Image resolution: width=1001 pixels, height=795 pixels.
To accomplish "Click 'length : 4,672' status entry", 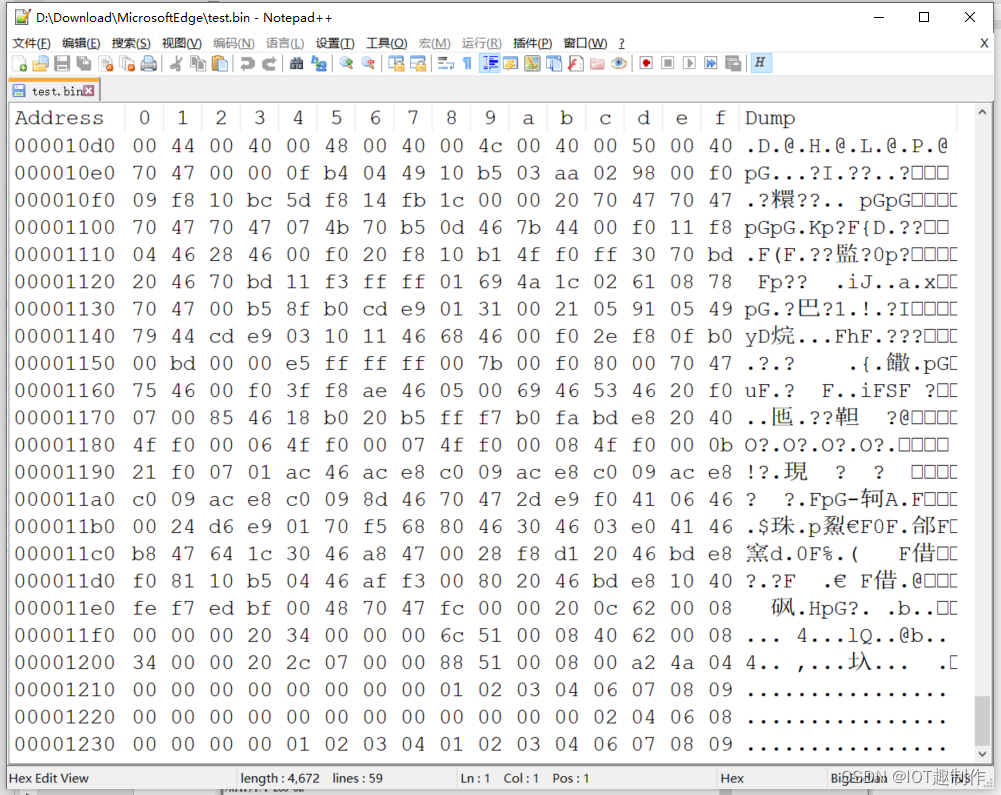I will click(x=280, y=778).
